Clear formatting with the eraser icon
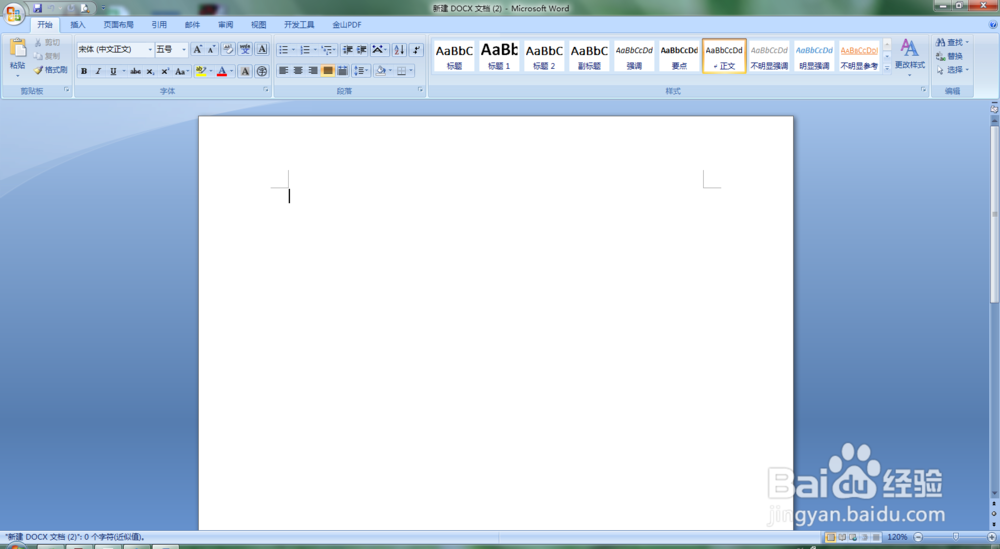1000x549 pixels. click(x=228, y=49)
